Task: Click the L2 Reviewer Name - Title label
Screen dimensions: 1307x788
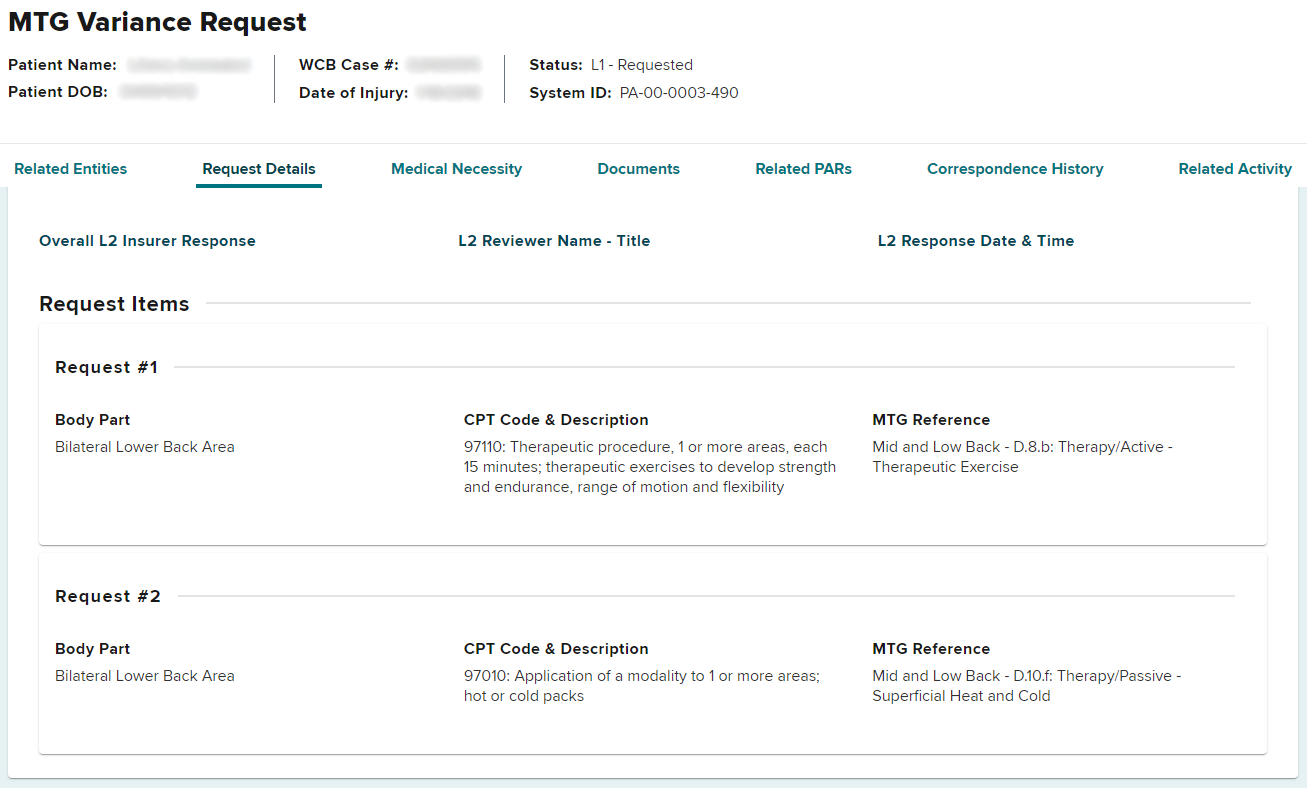Action: tap(554, 241)
